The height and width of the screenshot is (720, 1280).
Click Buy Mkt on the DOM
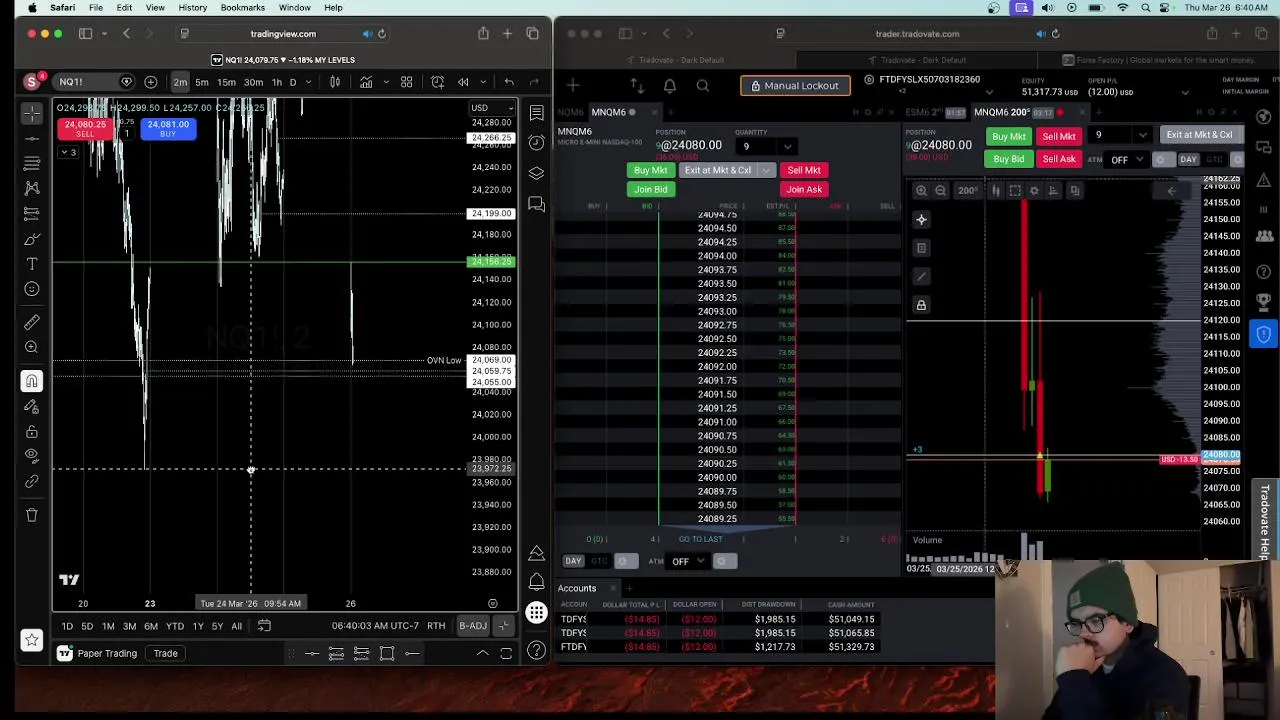[650, 170]
